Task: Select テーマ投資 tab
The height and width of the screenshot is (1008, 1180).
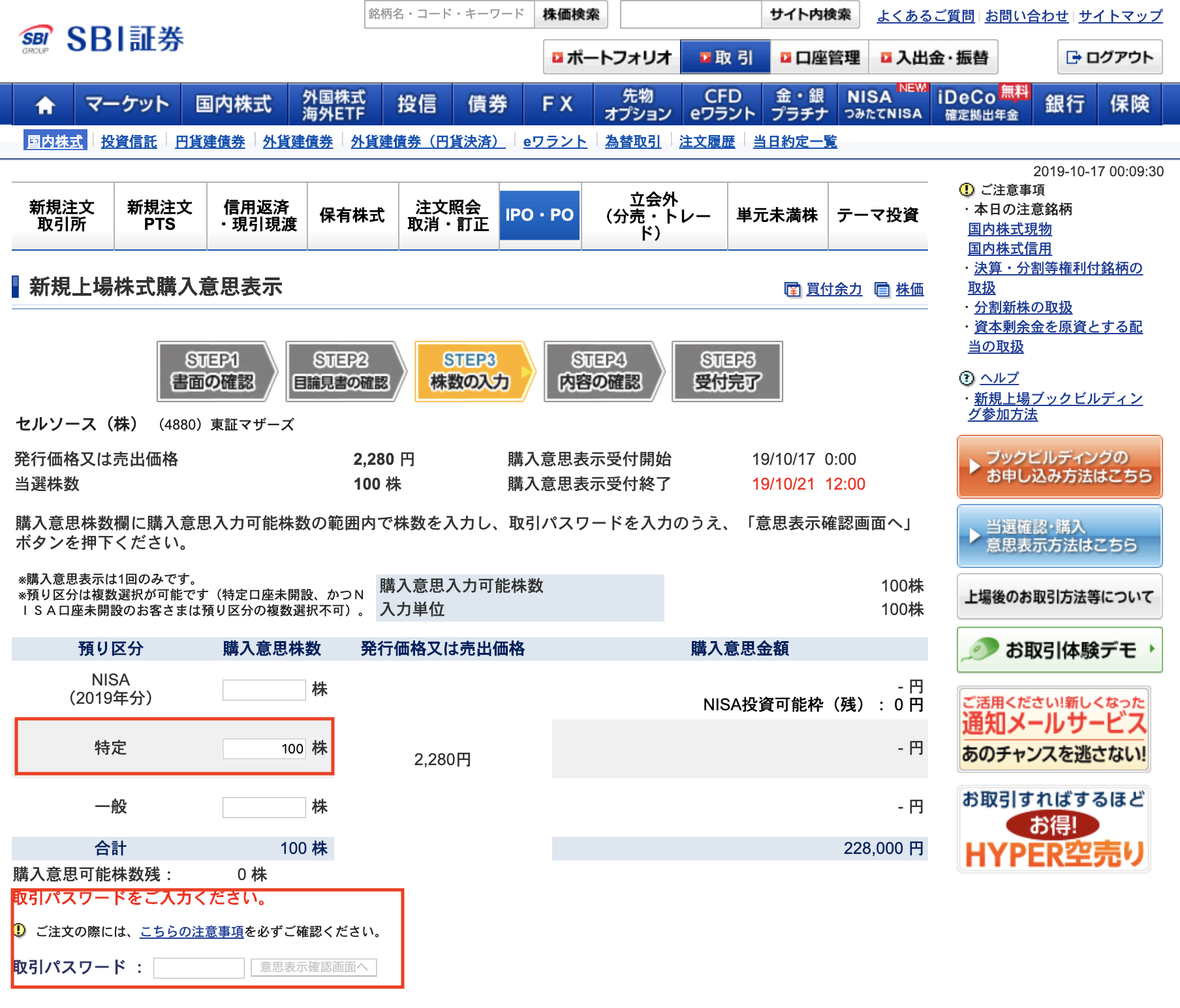Action: pos(878,216)
